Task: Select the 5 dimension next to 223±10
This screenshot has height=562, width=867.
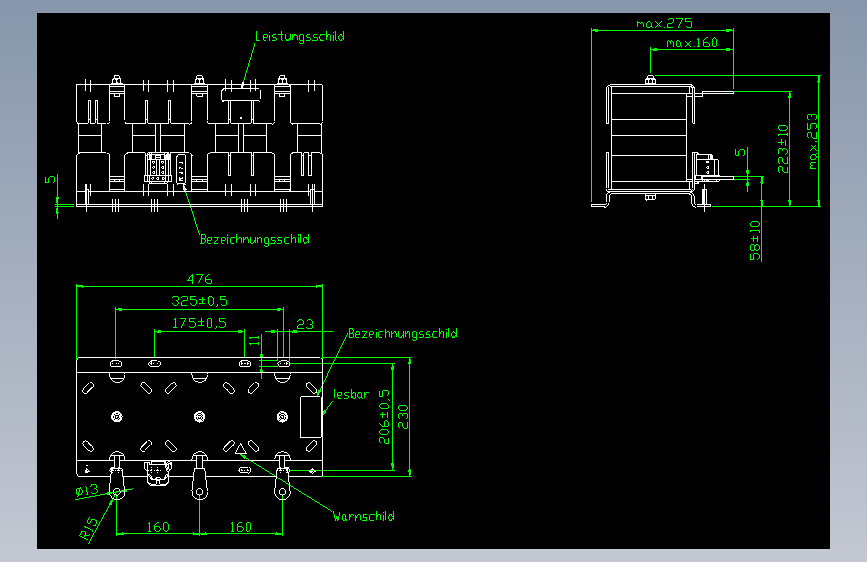Action: tap(740, 153)
